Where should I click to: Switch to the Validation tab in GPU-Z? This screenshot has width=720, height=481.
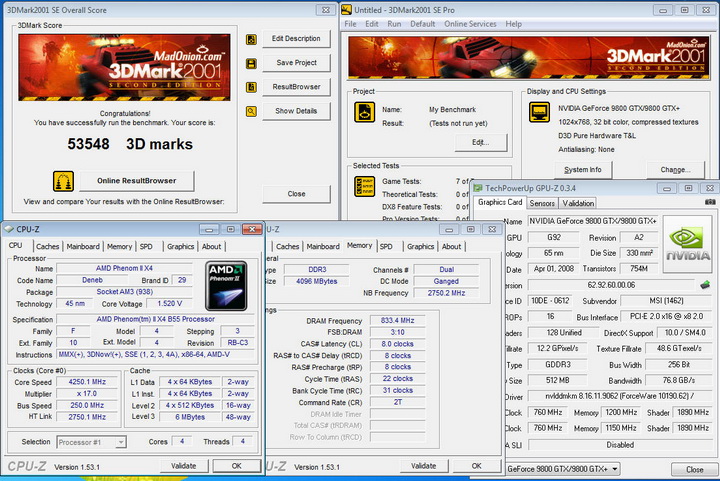(x=579, y=203)
